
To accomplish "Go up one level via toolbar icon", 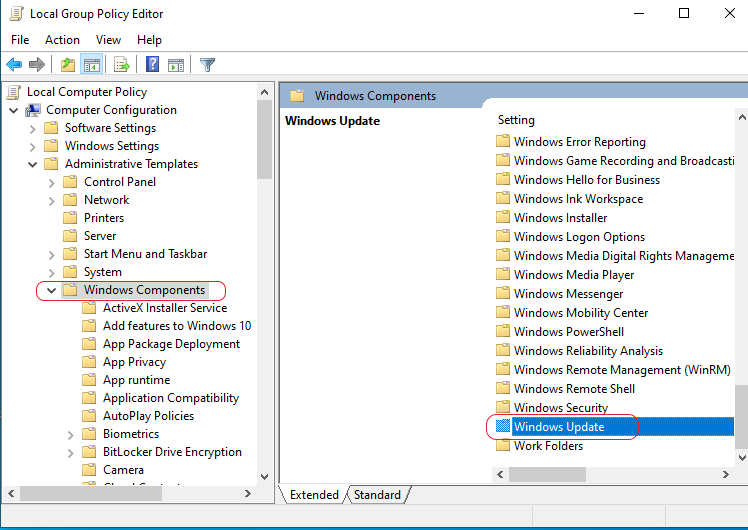I will click(x=68, y=64).
